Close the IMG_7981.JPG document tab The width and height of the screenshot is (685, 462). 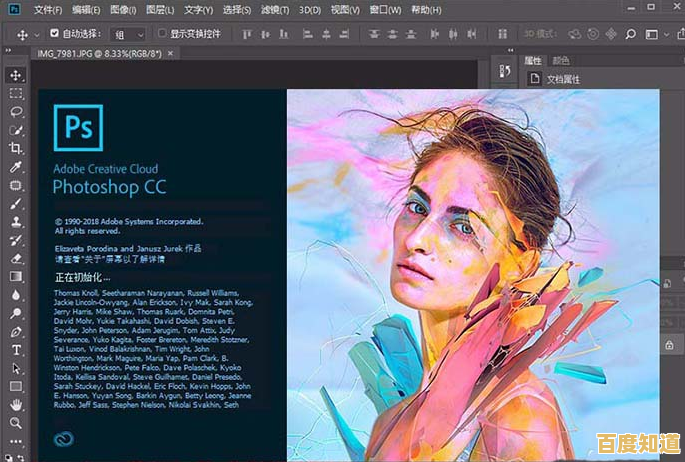click(x=171, y=54)
